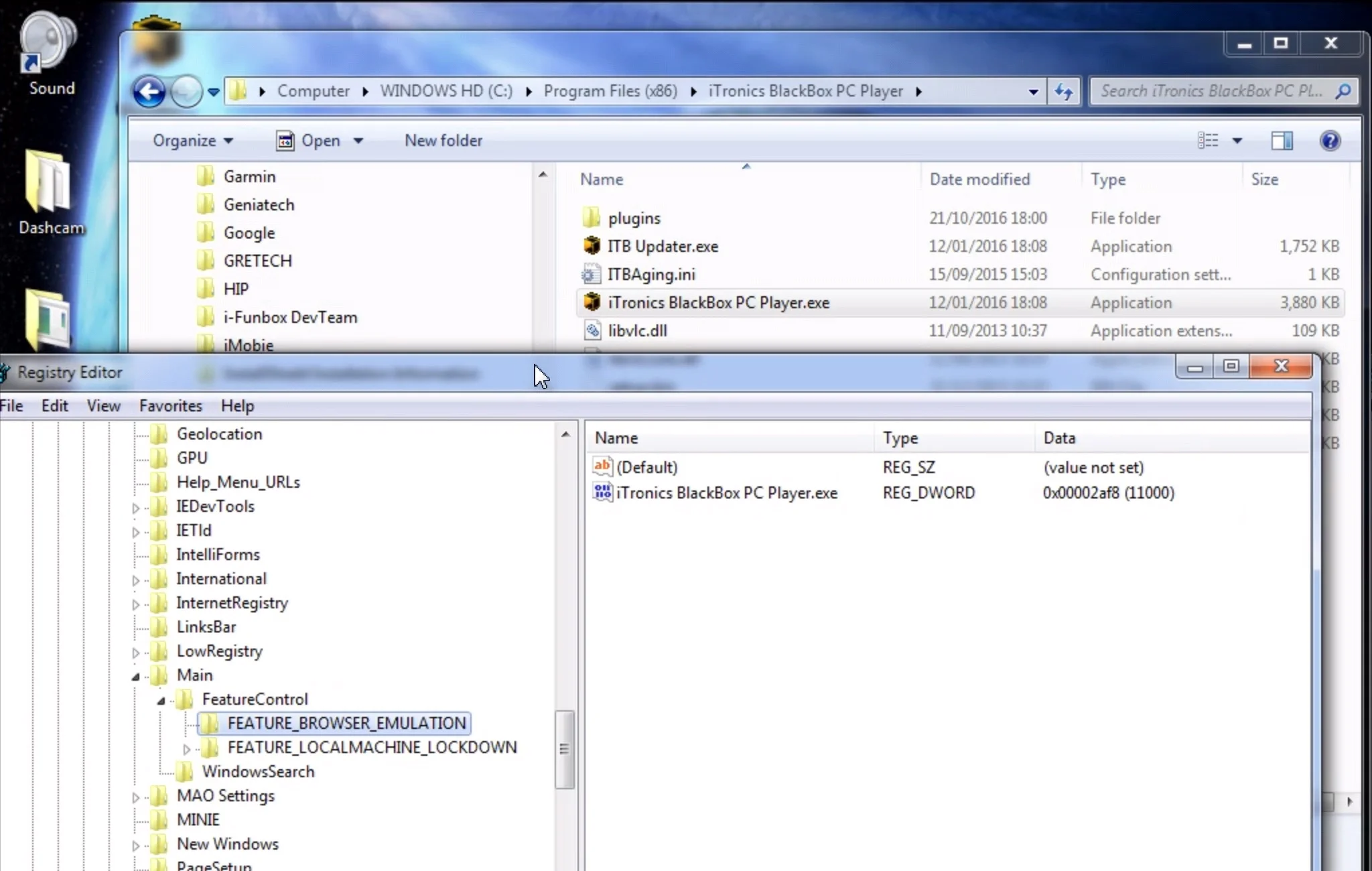Click Program Files (x86) breadcrumb segment

(x=610, y=91)
